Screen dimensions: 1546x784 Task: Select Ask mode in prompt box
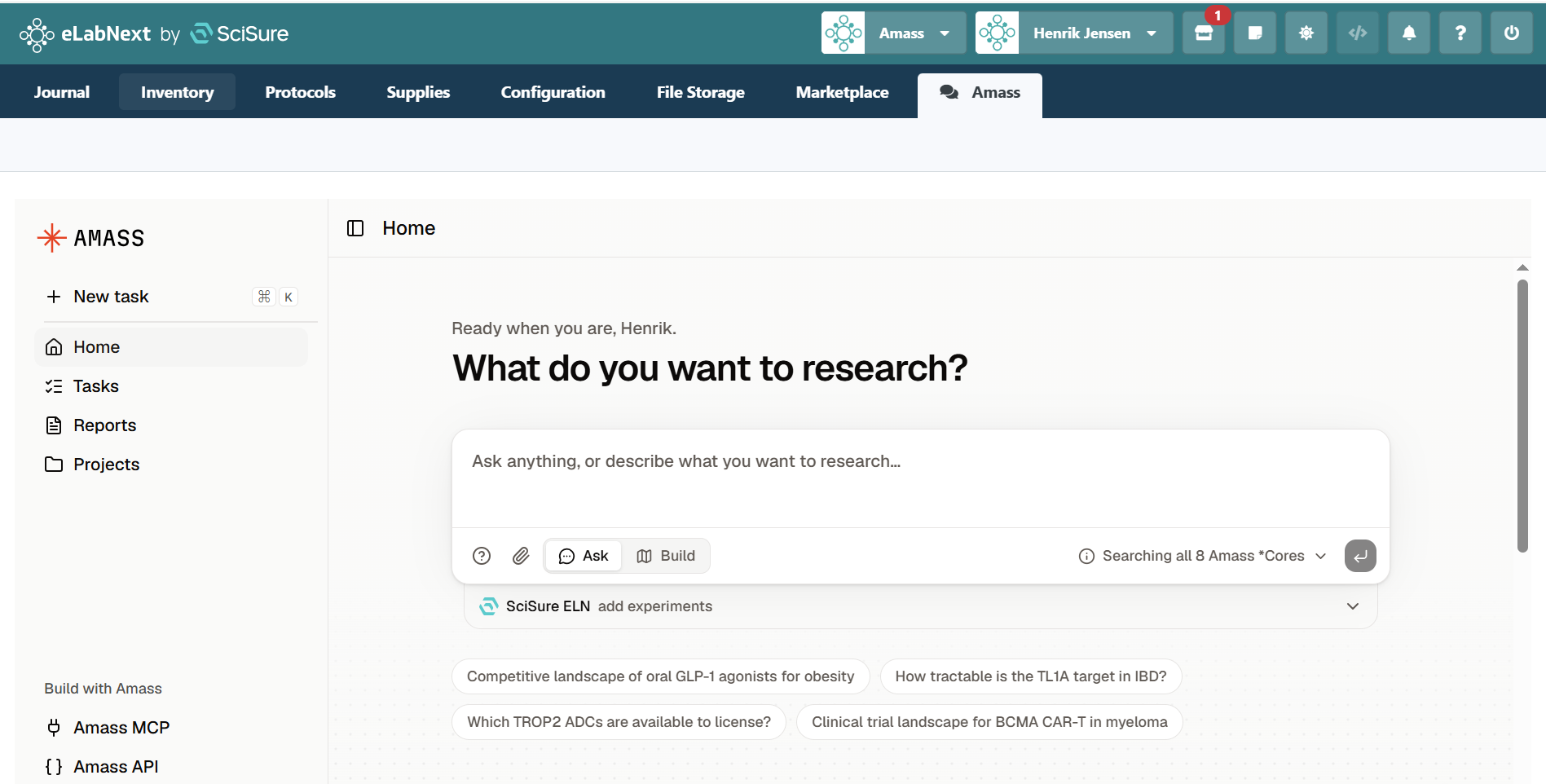(584, 556)
